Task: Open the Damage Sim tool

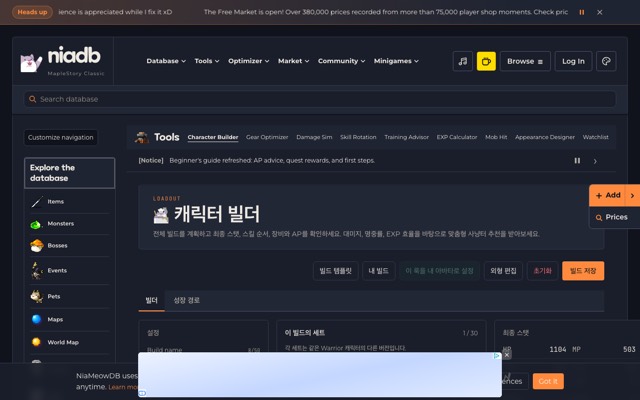Action: pos(314,138)
